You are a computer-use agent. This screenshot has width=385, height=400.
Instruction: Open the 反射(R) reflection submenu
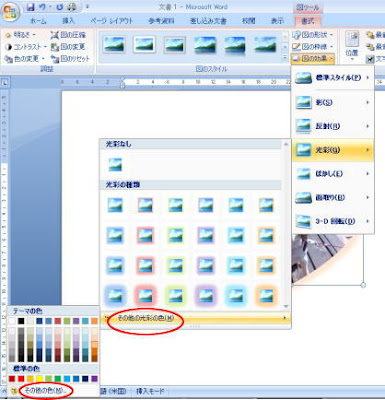[x=333, y=126]
